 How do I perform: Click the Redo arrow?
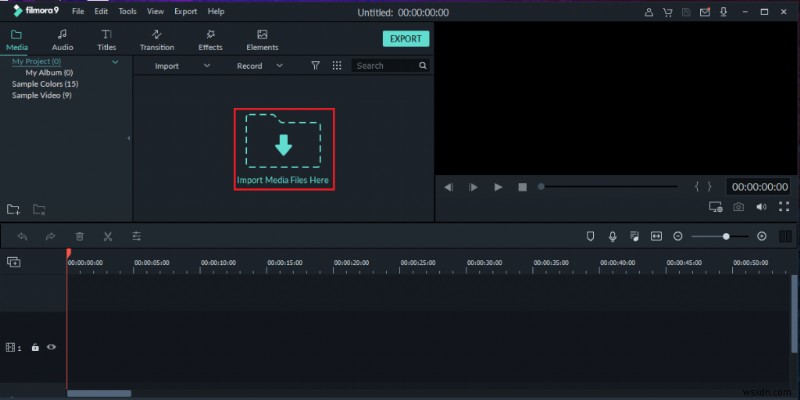[51, 236]
